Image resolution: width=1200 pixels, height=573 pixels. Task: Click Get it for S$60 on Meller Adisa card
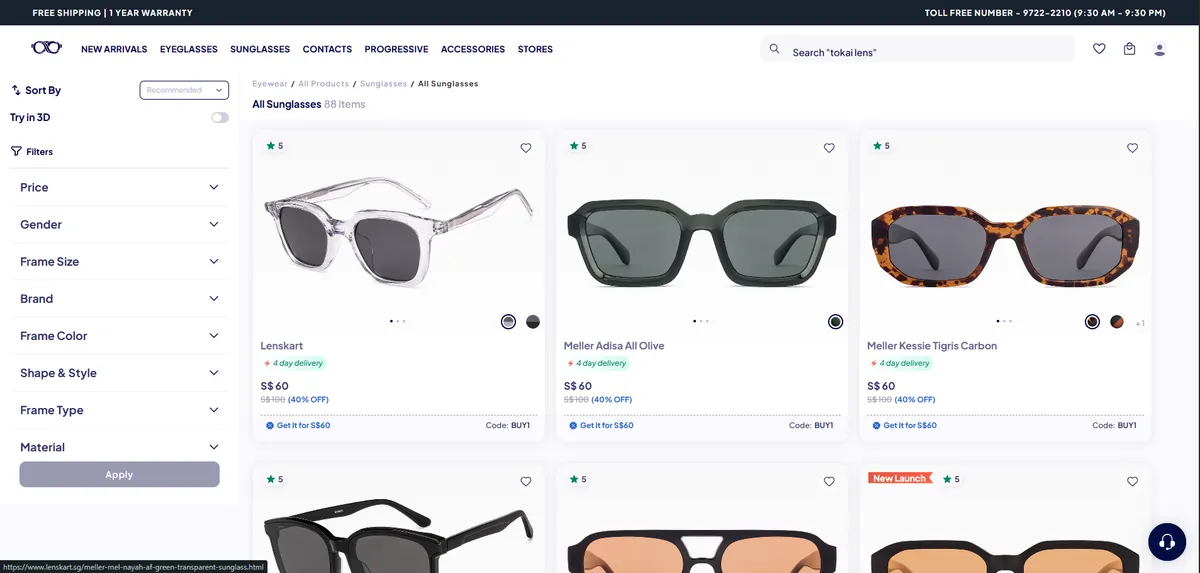(606, 425)
